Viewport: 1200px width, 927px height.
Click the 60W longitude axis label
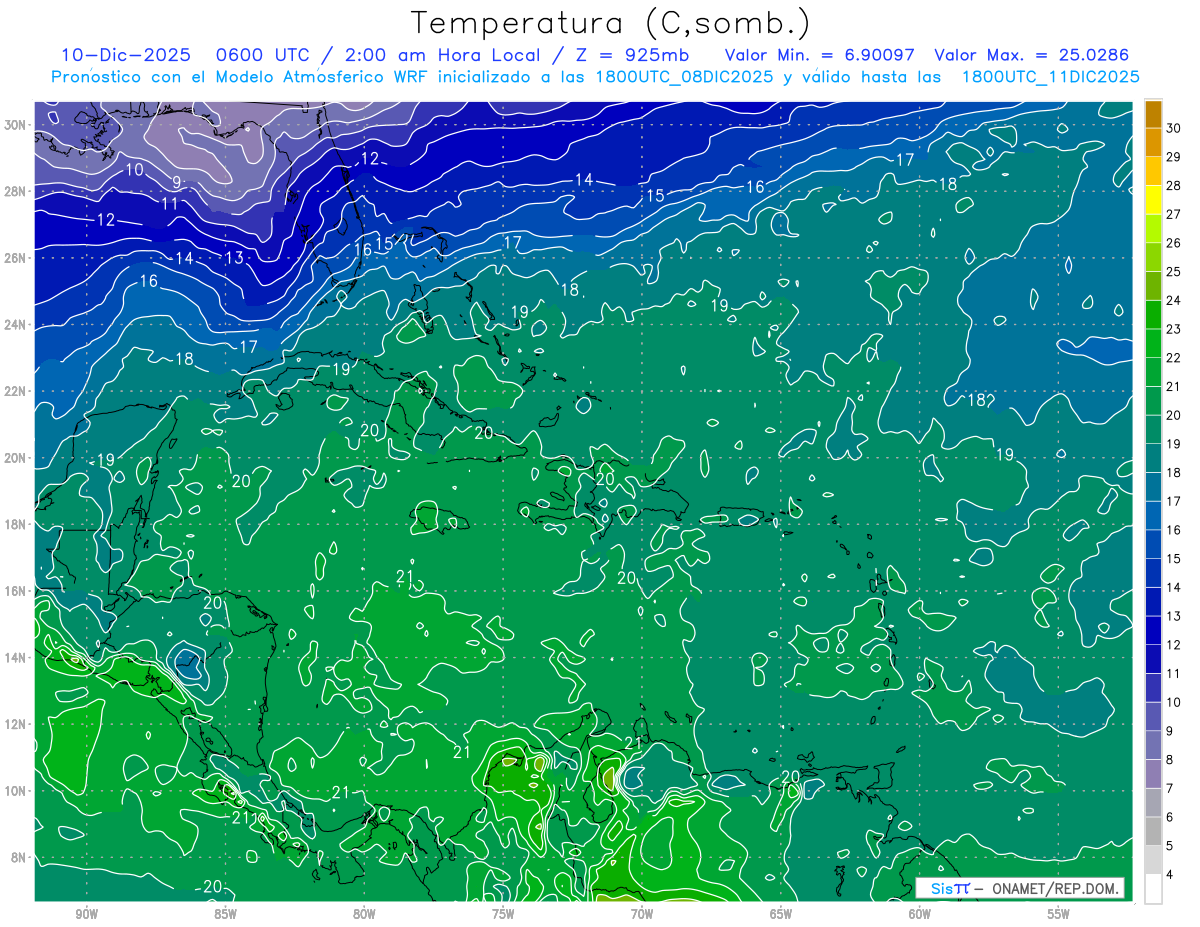(x=920, y=914)
